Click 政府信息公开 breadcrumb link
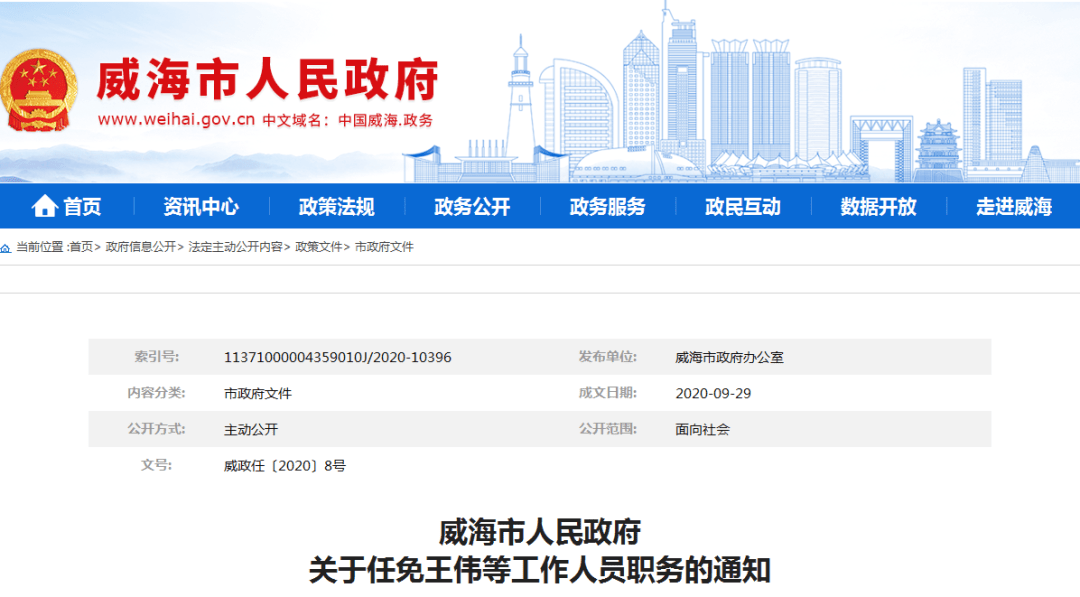 (x=141, y=247)
